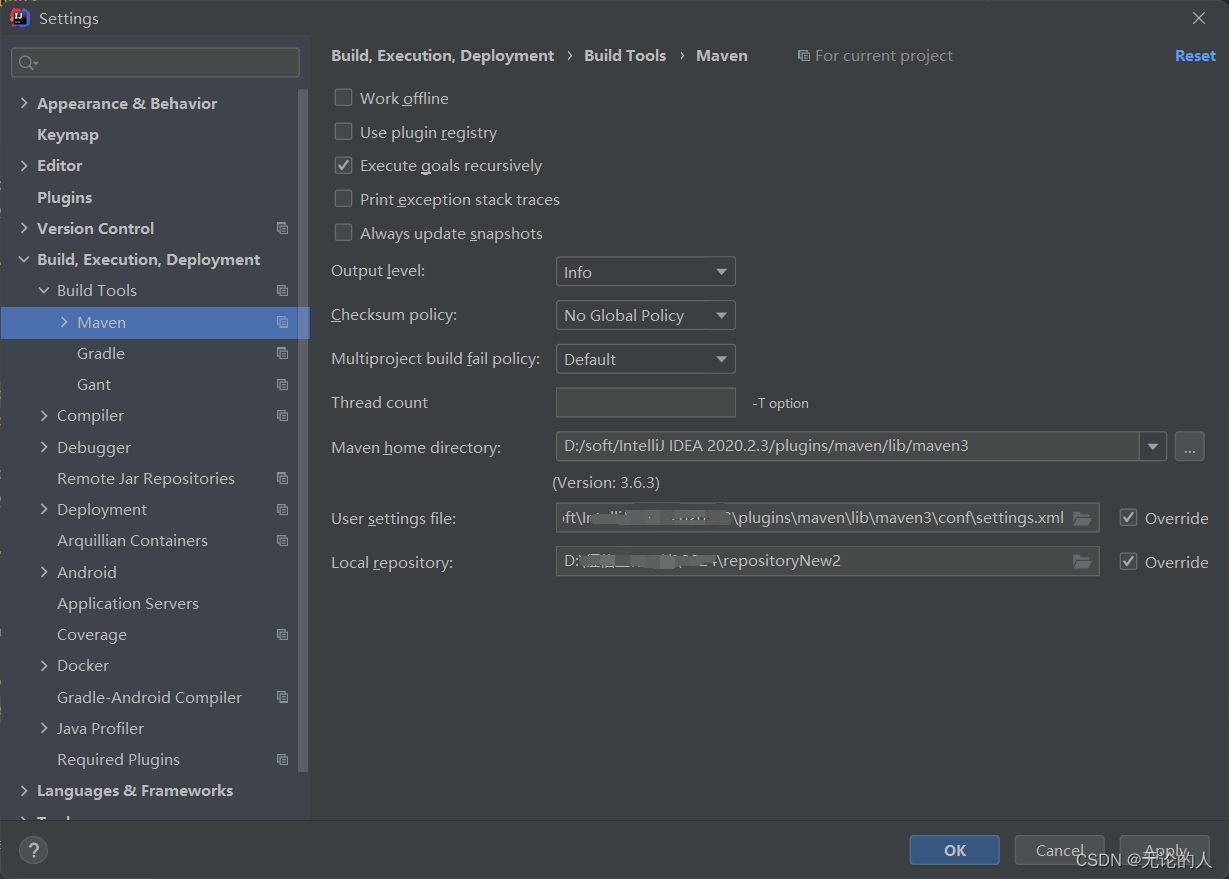Click the project-level icon beside Deployment

[282, 509]
